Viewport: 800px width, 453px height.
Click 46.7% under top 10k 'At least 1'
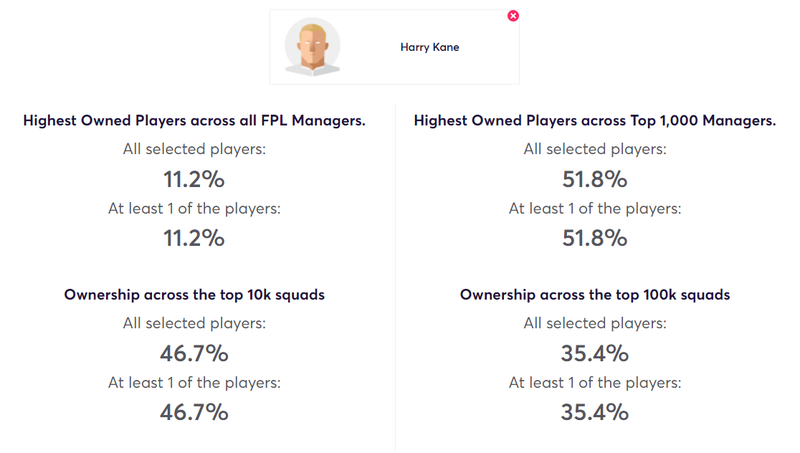pyautogui.click(x=194, y=412)
